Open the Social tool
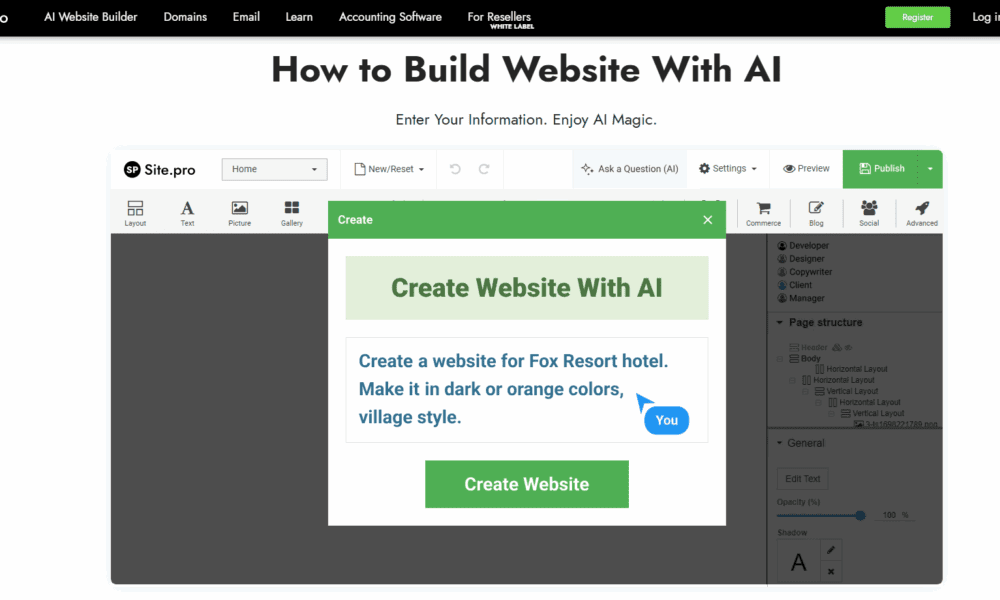 869,209
